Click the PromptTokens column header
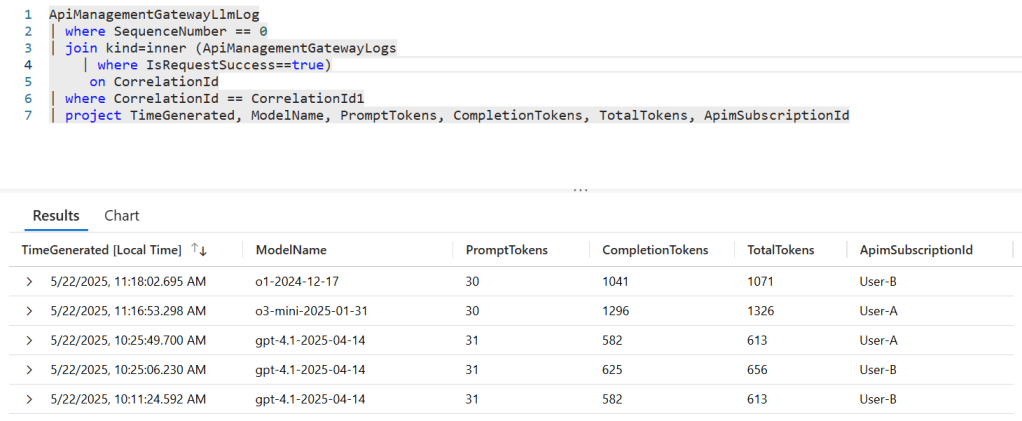Screen dimensions: 1022x421 coord(506,250)
